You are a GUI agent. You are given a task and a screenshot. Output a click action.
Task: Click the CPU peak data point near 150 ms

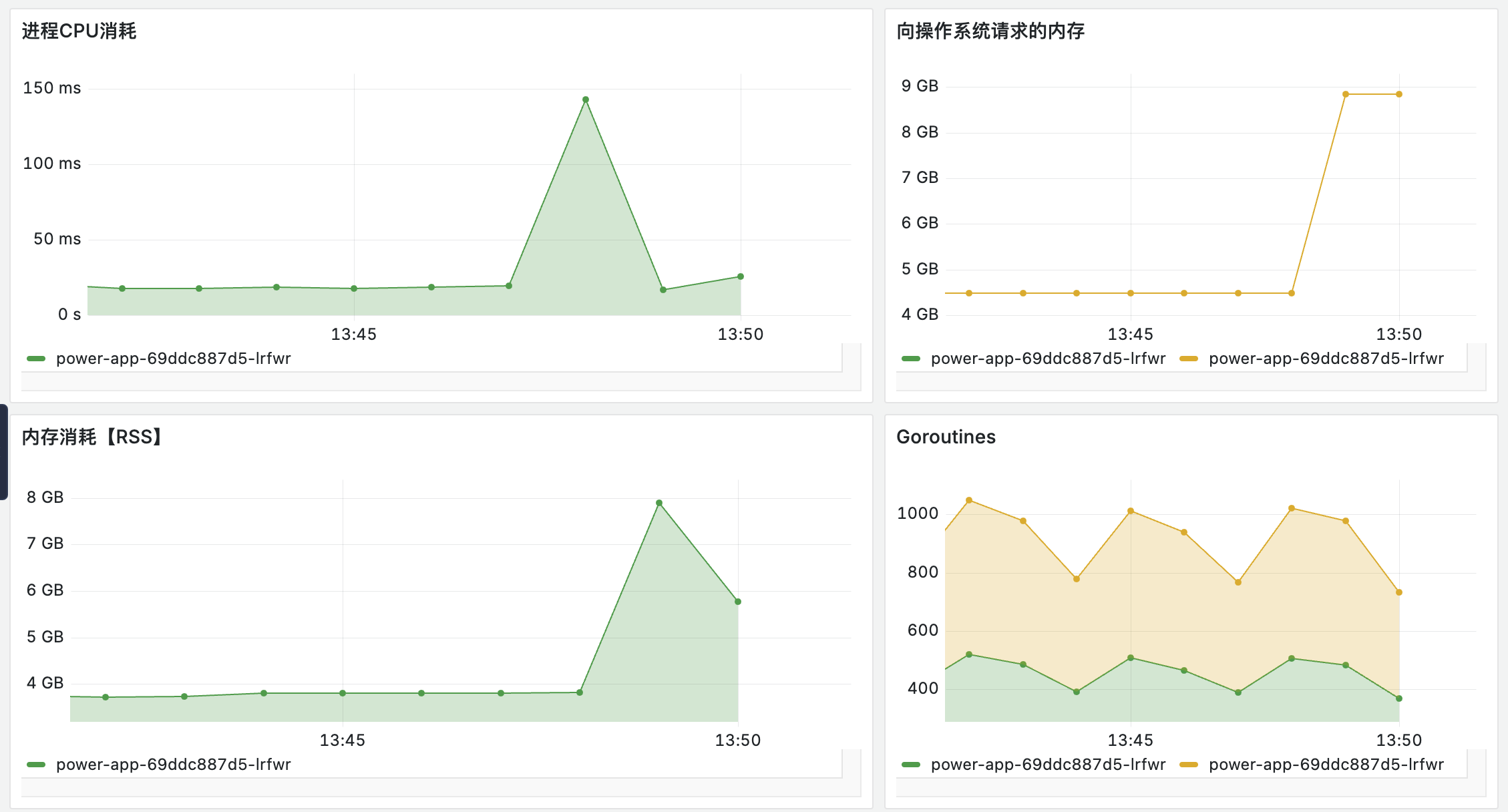click(586, 99)
